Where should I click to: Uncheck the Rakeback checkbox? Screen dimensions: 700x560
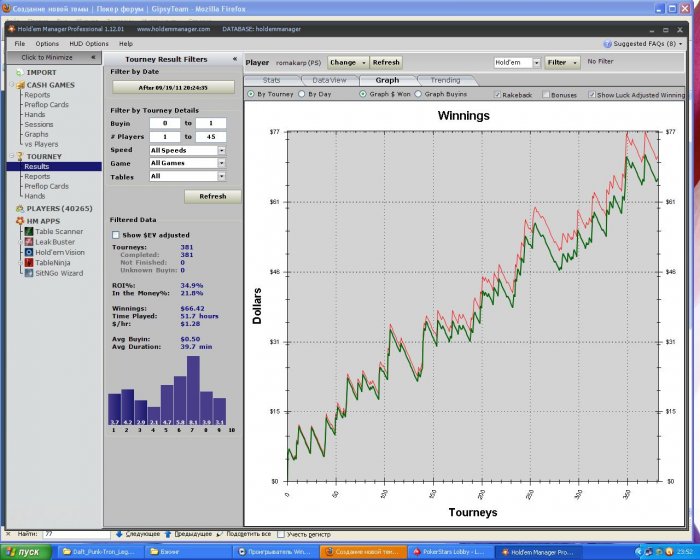[x=498, y=94]
